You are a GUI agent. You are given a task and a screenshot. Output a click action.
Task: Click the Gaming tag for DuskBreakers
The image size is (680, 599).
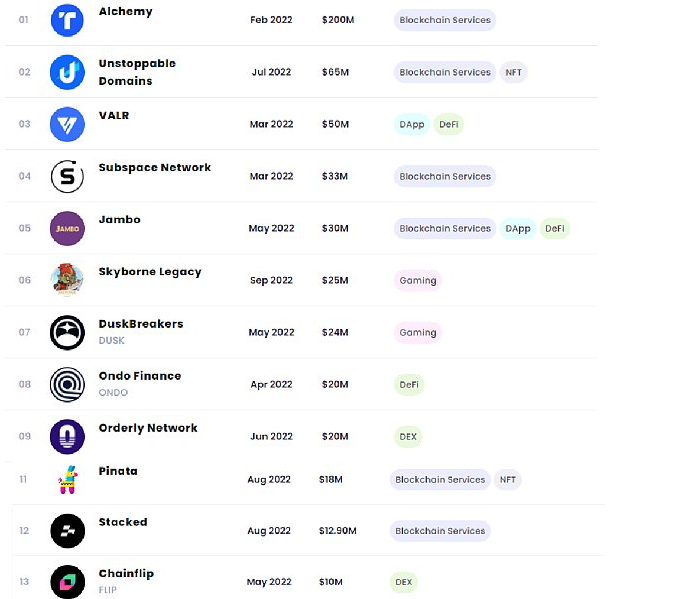click(x=418, y=332)
